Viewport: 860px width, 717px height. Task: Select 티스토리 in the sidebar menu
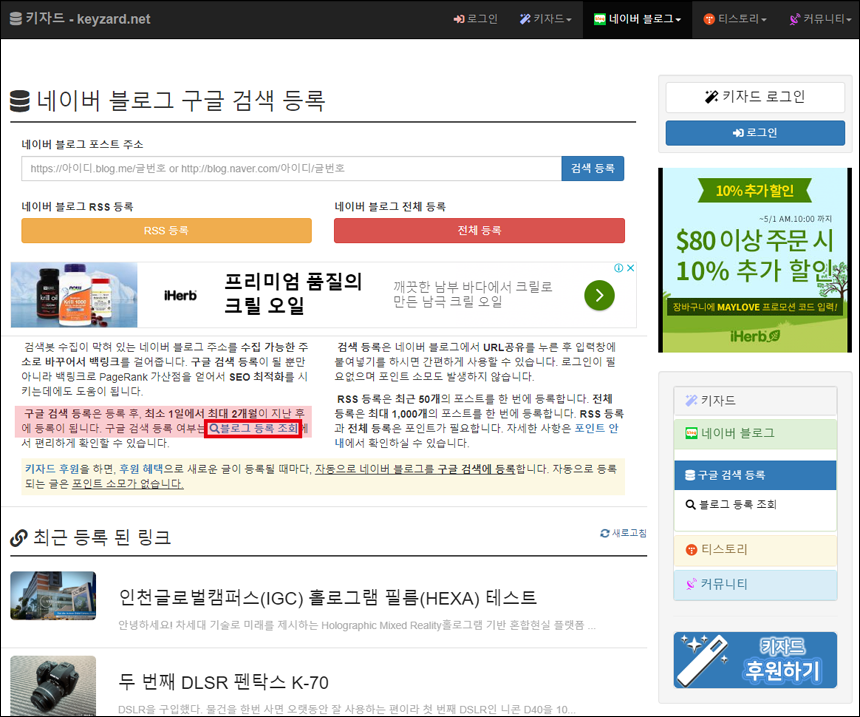(755, 549)
